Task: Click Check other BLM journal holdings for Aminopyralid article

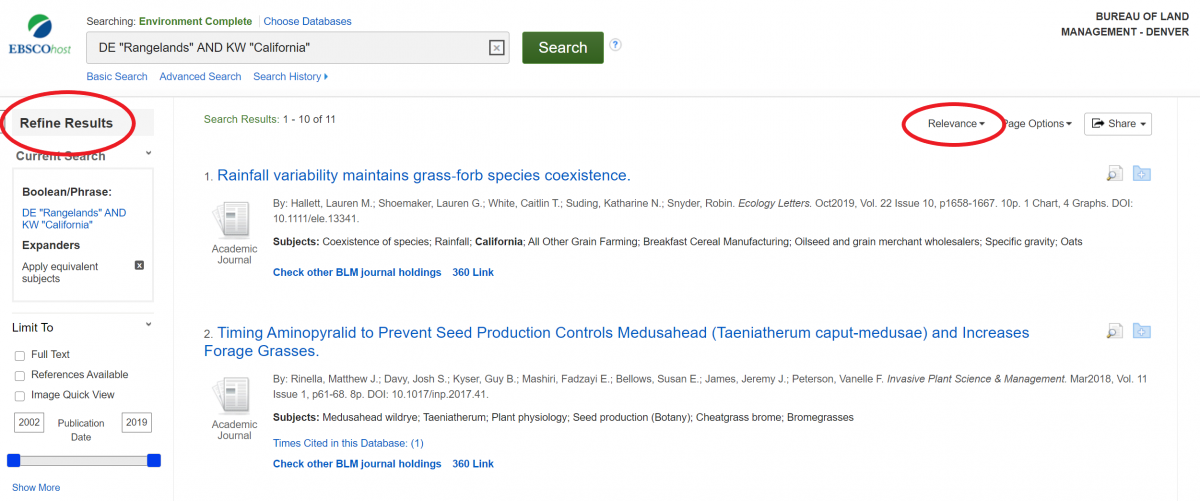Action: coord(357,464)
